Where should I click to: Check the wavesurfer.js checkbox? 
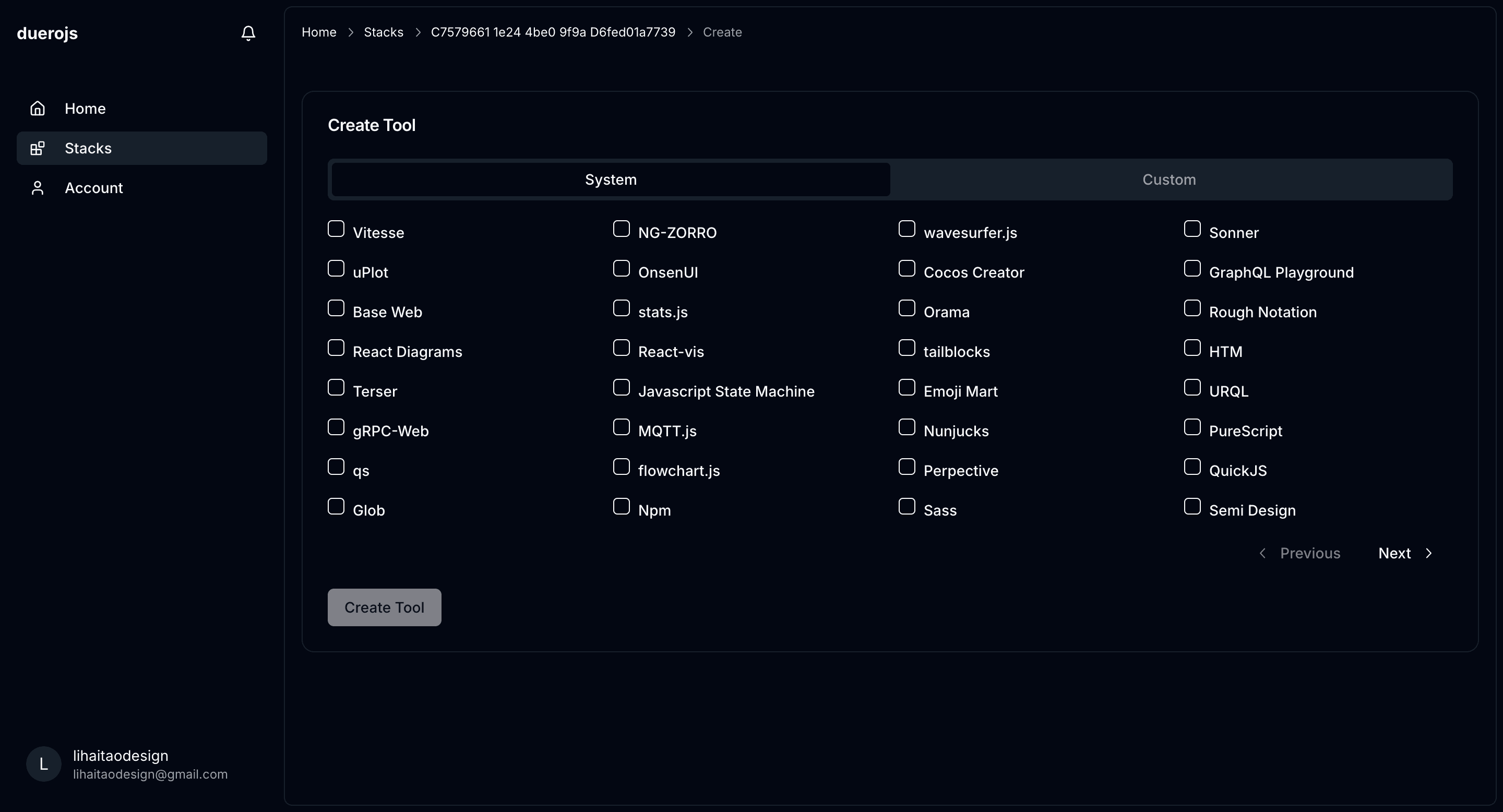[906, 229]
